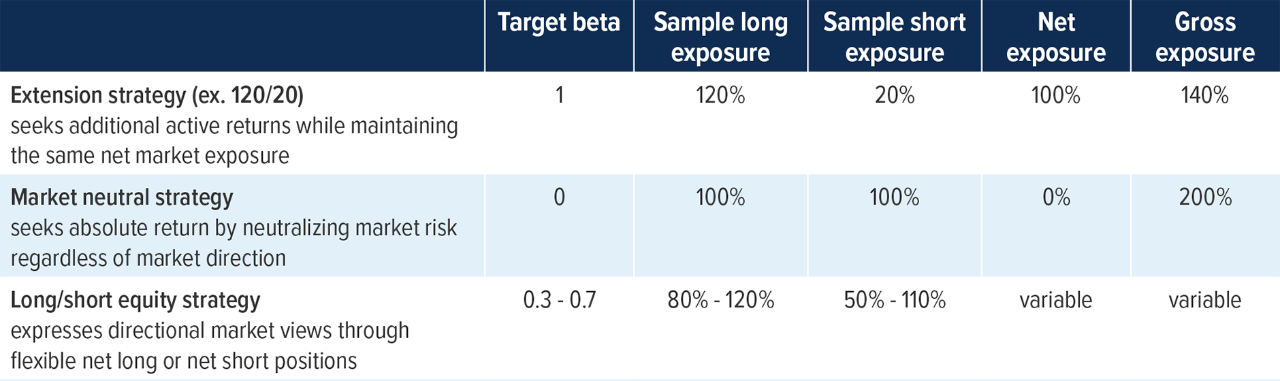
Task: Click the Extension strategy 100% net exposure
Action: pyautogui.click(x=1057, y=97)
